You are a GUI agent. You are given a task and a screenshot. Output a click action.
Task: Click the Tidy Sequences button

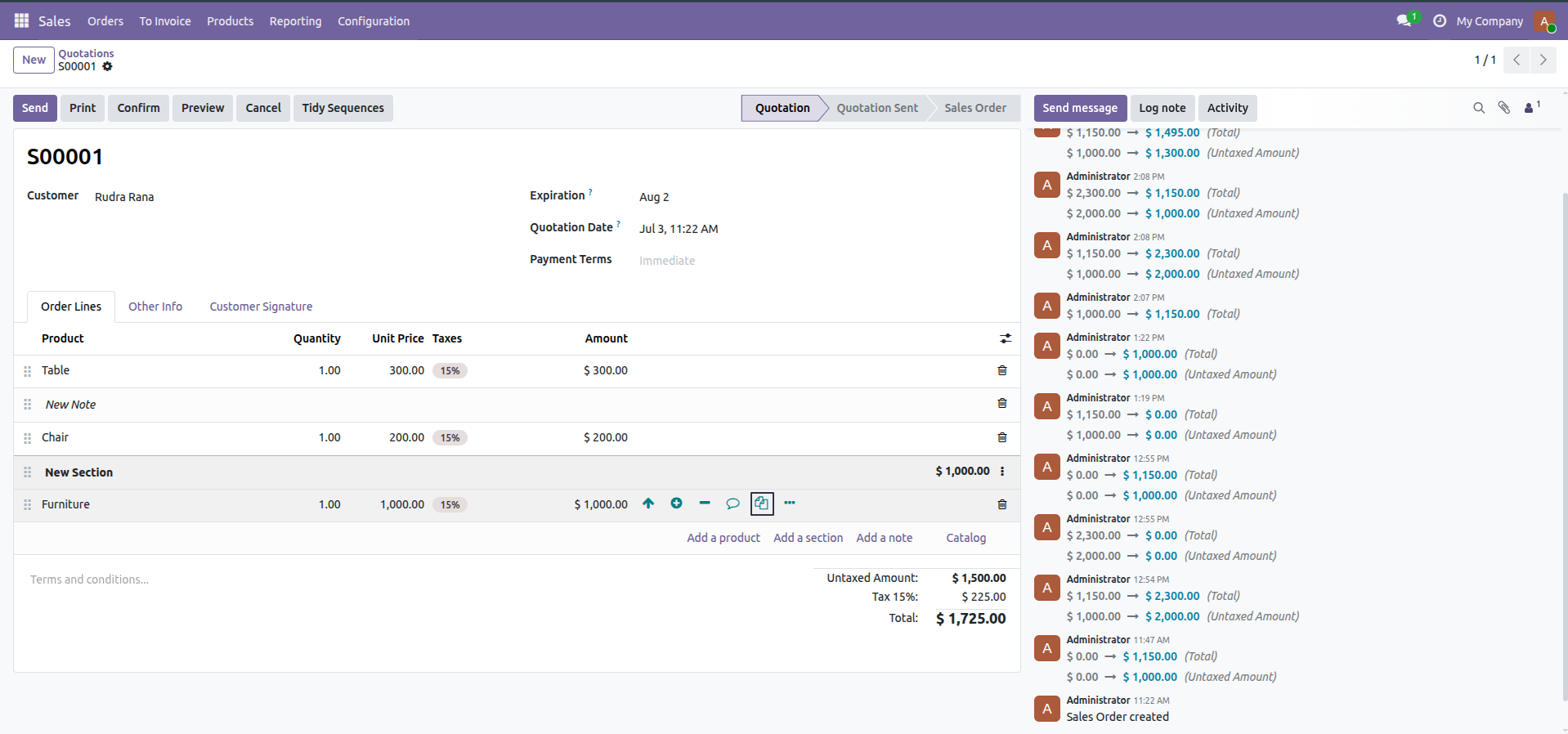point(343,108)
